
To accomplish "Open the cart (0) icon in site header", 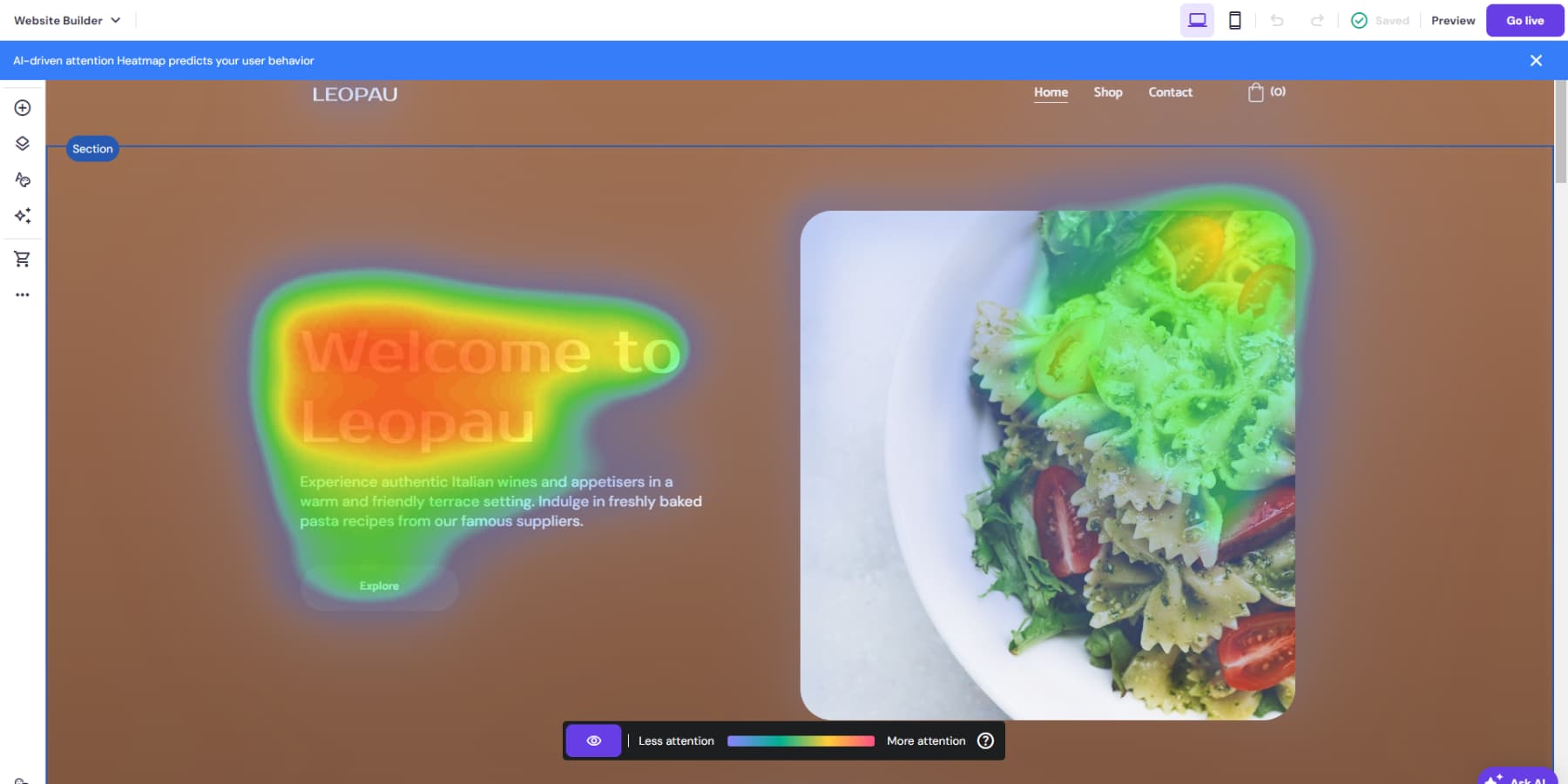I will (x=1265, y=91).
